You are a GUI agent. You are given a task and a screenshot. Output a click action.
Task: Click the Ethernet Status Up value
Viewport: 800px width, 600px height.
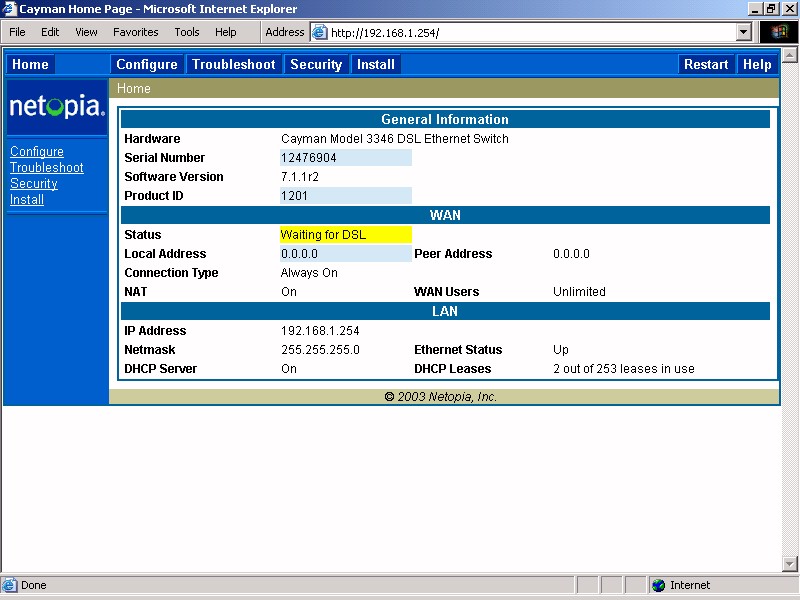tap(561, 350)
